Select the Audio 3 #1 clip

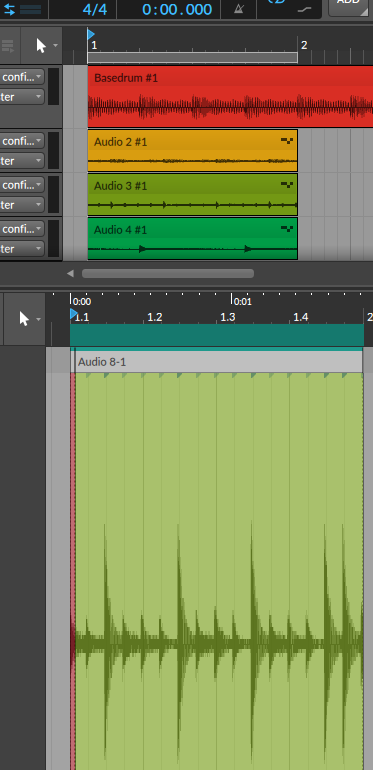192,194
